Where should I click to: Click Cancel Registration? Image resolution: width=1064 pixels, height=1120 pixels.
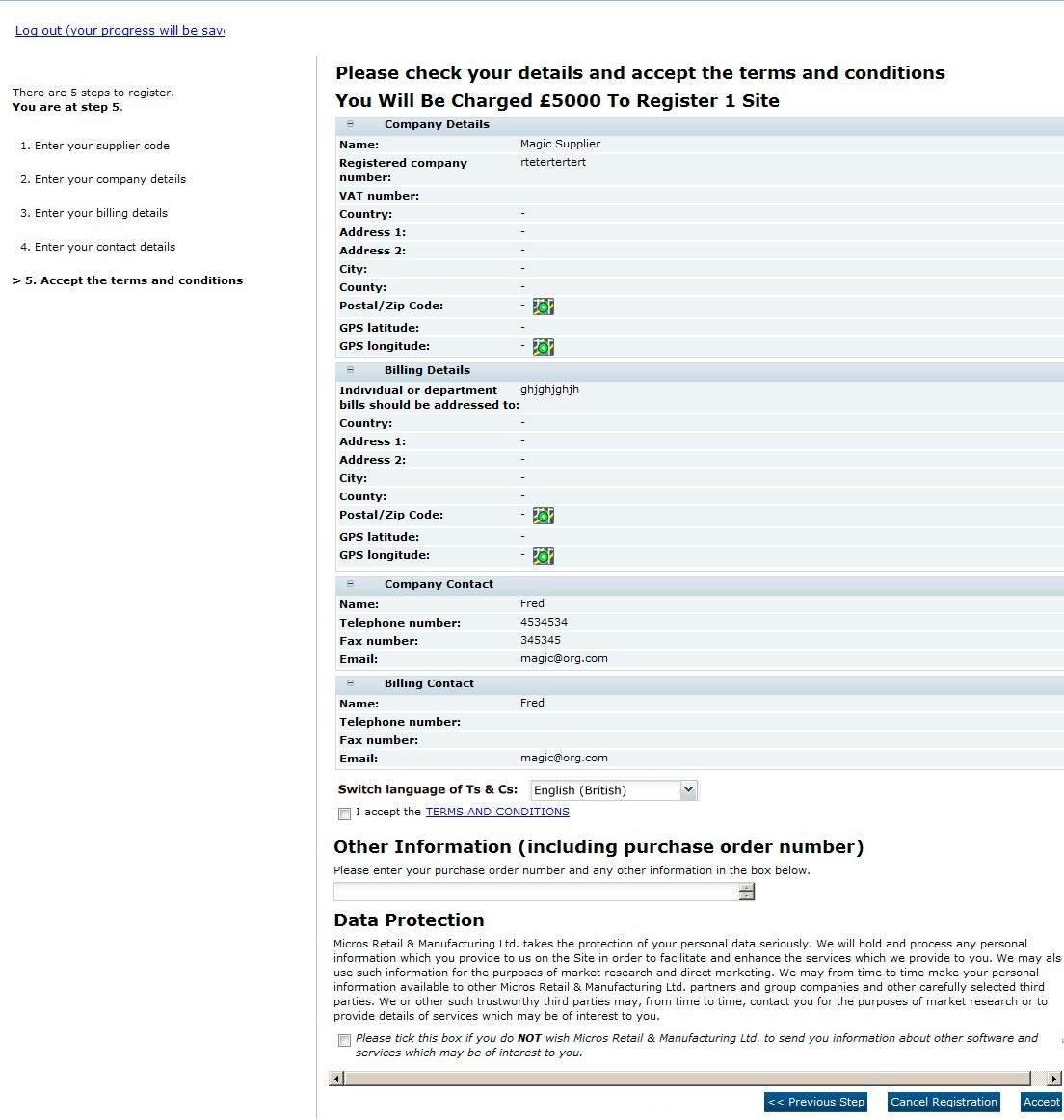(x=943, y=1102)
